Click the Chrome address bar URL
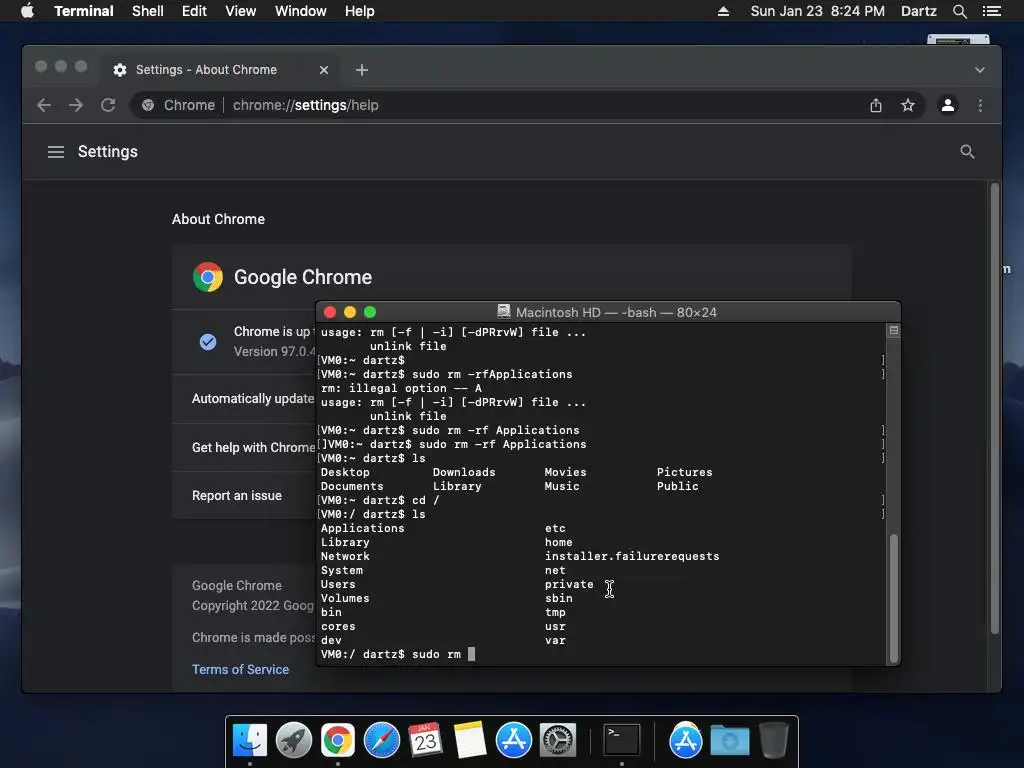This screenshot has width=1024, height=768. click(306, 105)
